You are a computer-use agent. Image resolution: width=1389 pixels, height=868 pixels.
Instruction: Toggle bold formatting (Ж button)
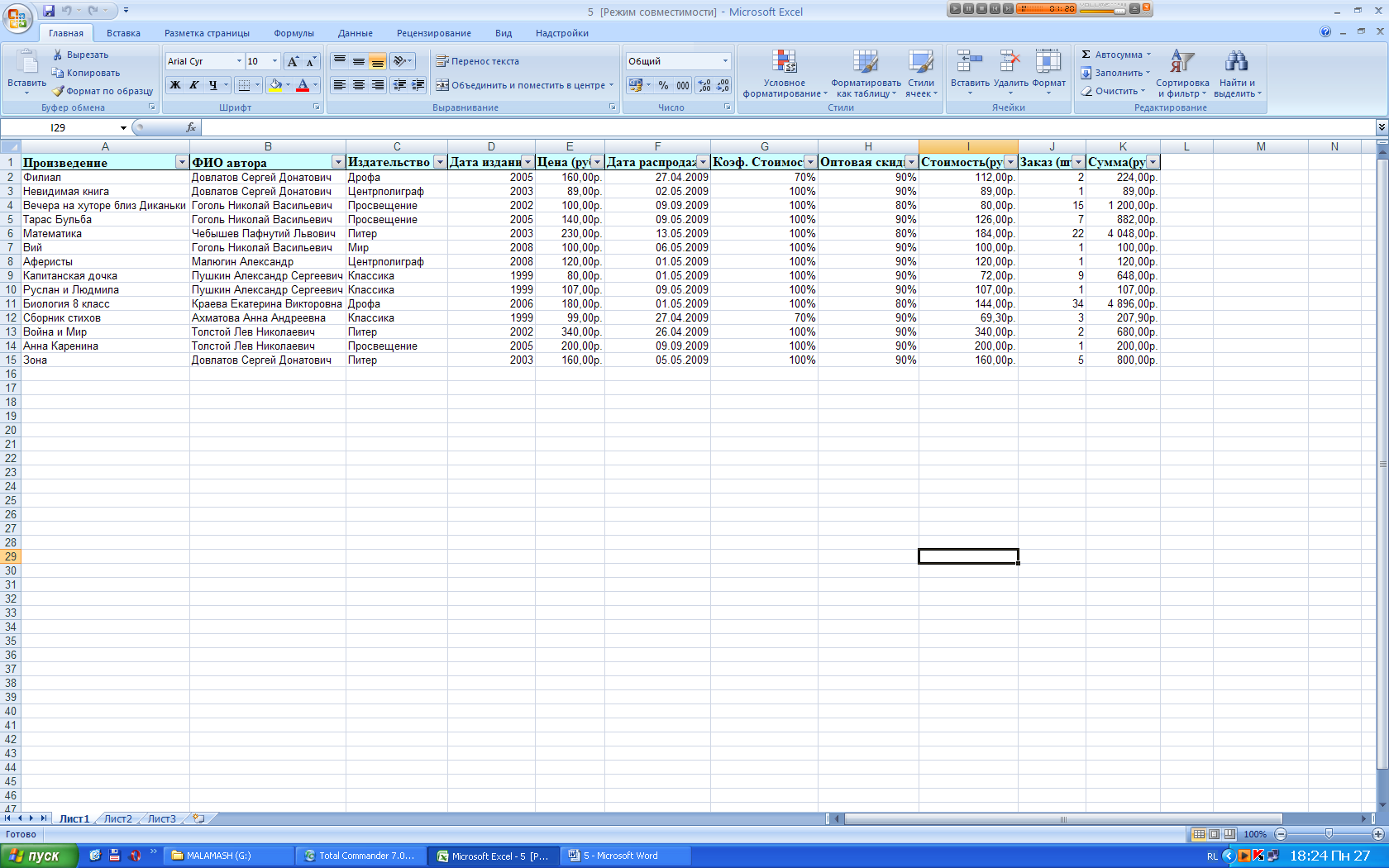click(175, 85)
